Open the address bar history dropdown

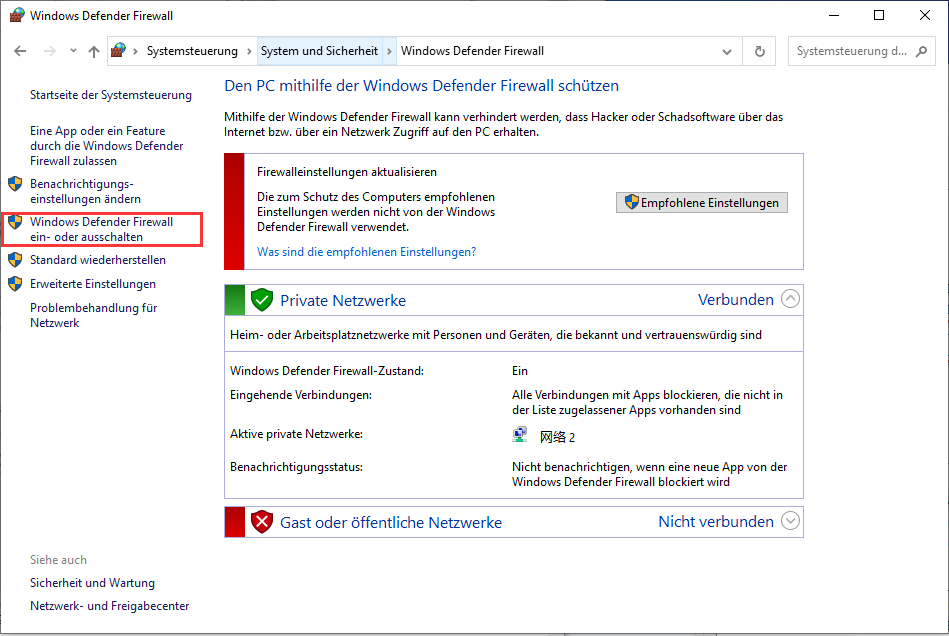point(727,51)
